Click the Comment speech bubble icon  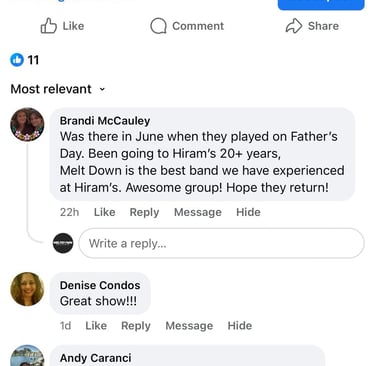click(x=158, y=26)
